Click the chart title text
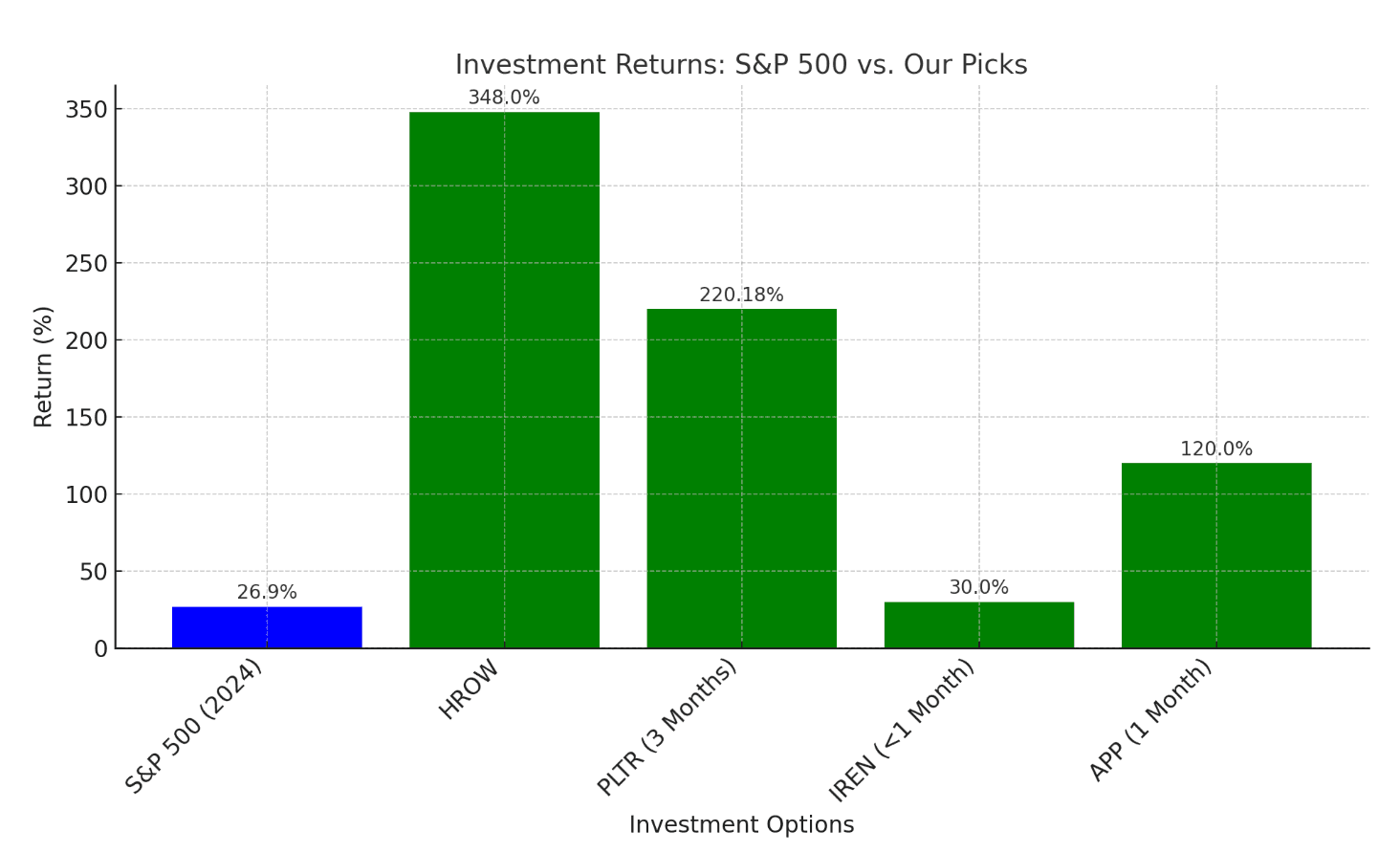The height and width of the screenshot is (853, 1400). 741,65
